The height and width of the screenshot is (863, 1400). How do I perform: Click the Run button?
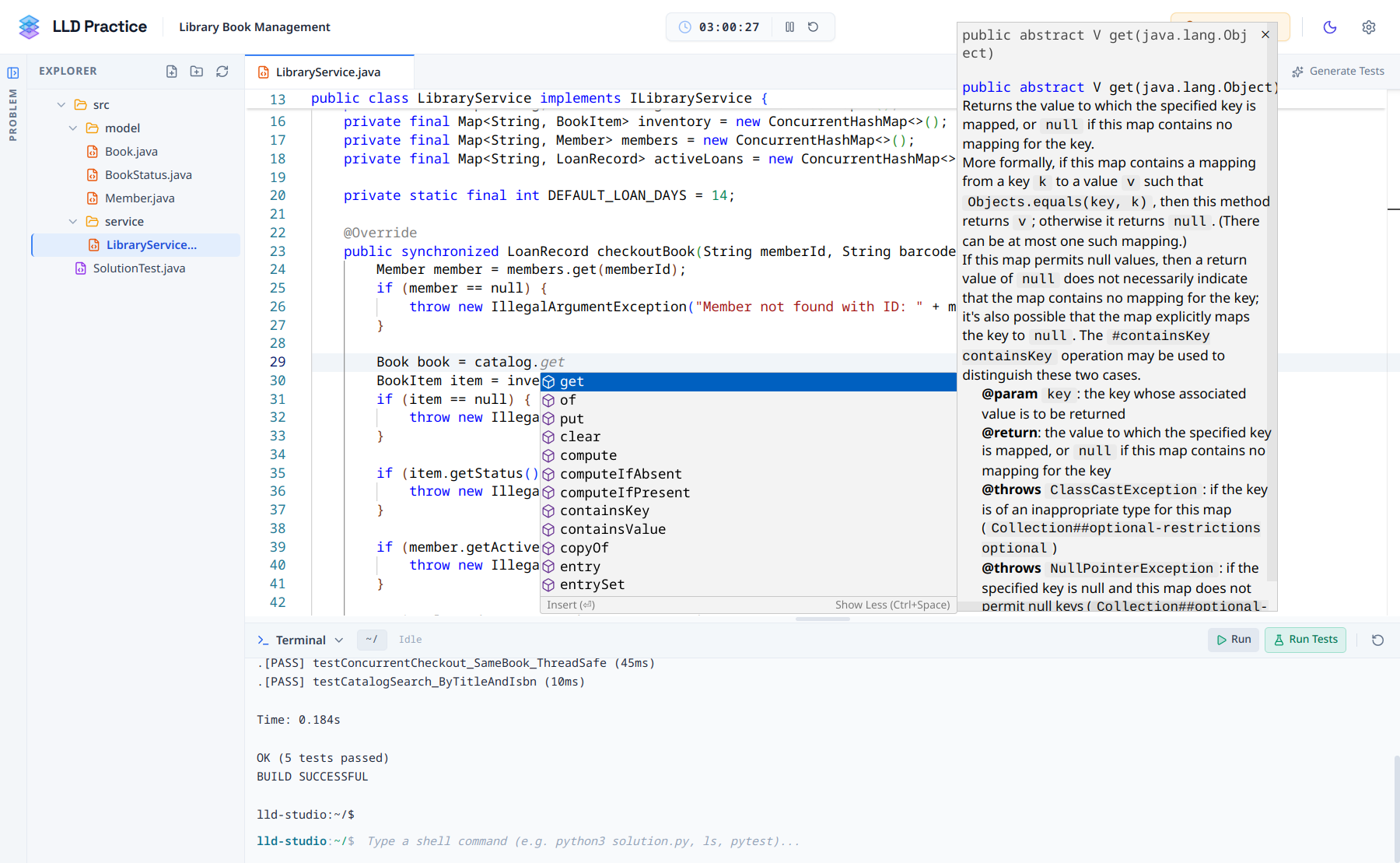[x=1234, y=639]
